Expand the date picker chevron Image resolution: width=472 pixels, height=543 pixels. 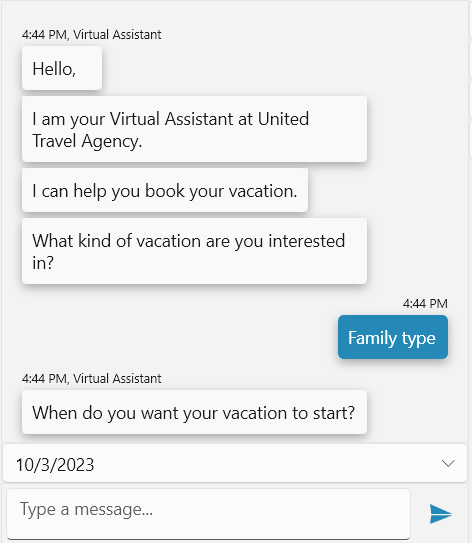pos(448,463)
